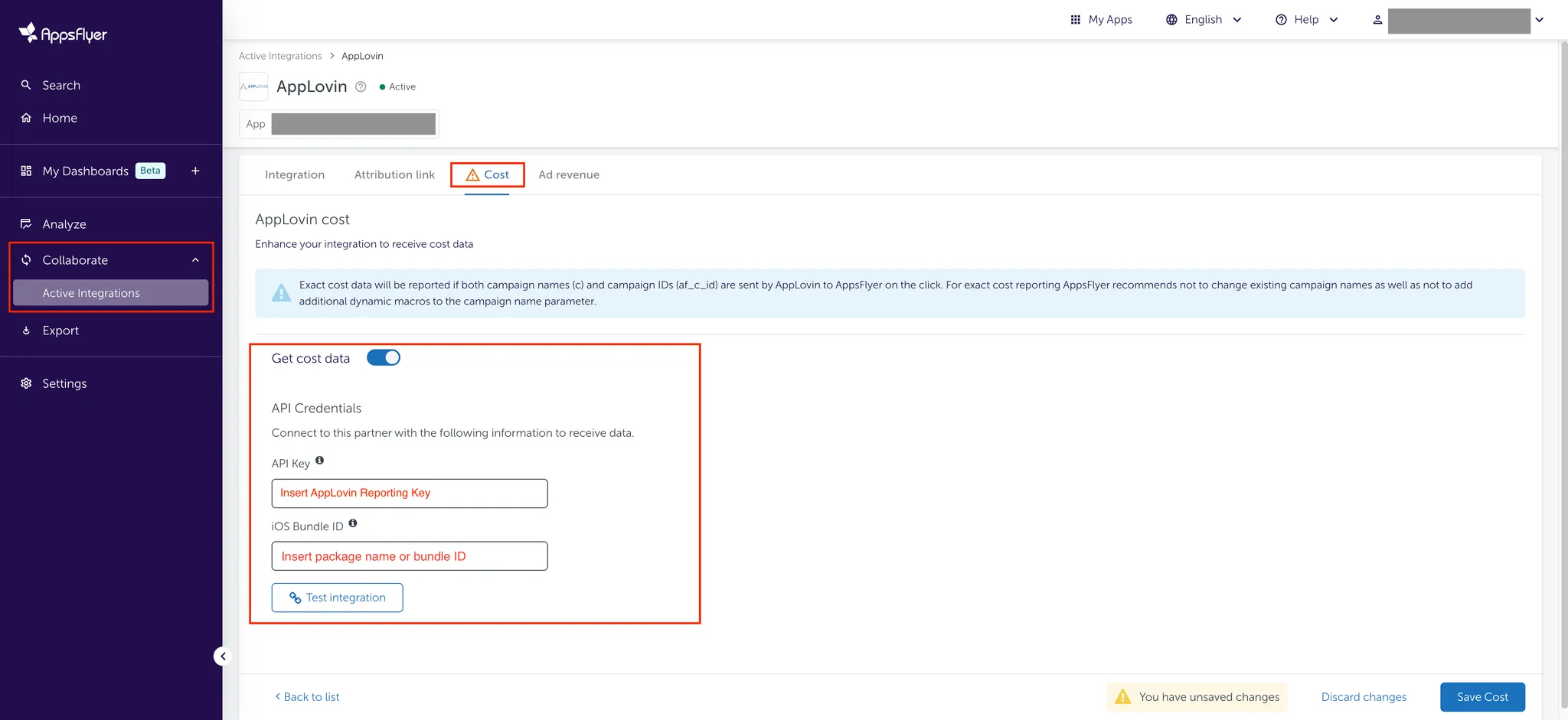Collapse the Collaborate section chevron

tap(195, 259)
